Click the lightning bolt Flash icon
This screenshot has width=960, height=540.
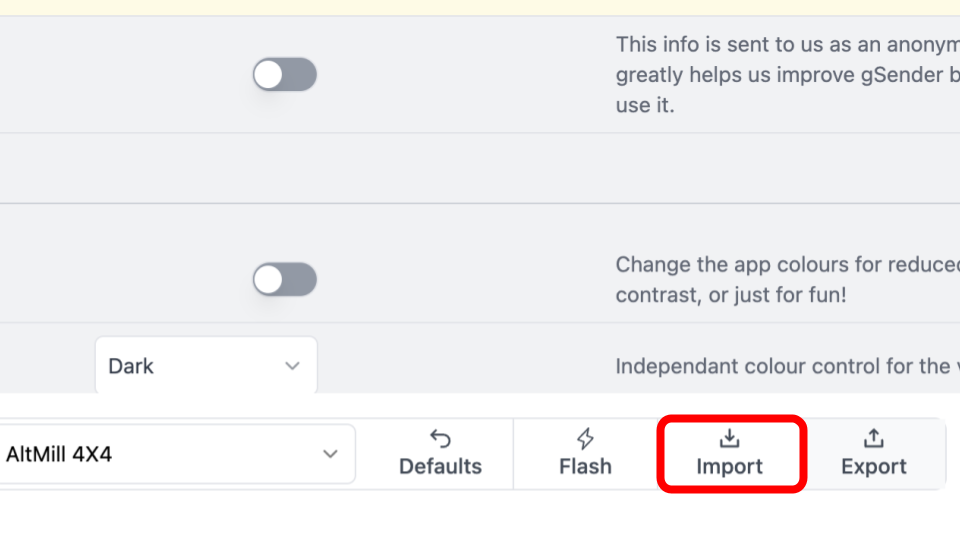[x=585, y=439]
